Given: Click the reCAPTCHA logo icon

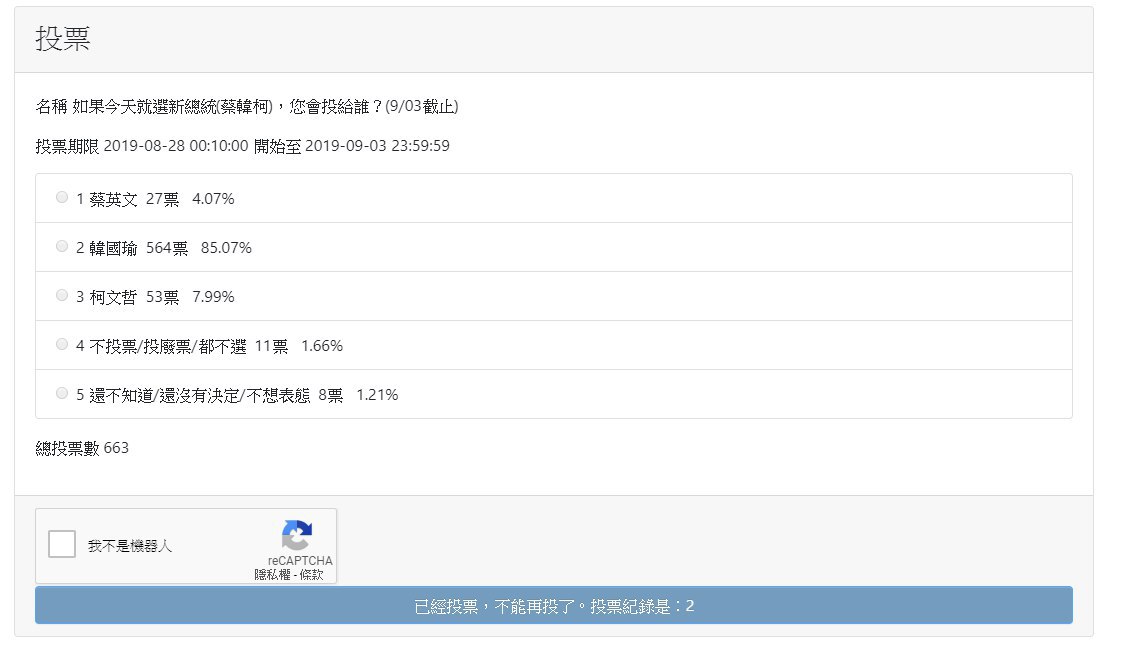Looking at the screenshot, I should point(297,535).
